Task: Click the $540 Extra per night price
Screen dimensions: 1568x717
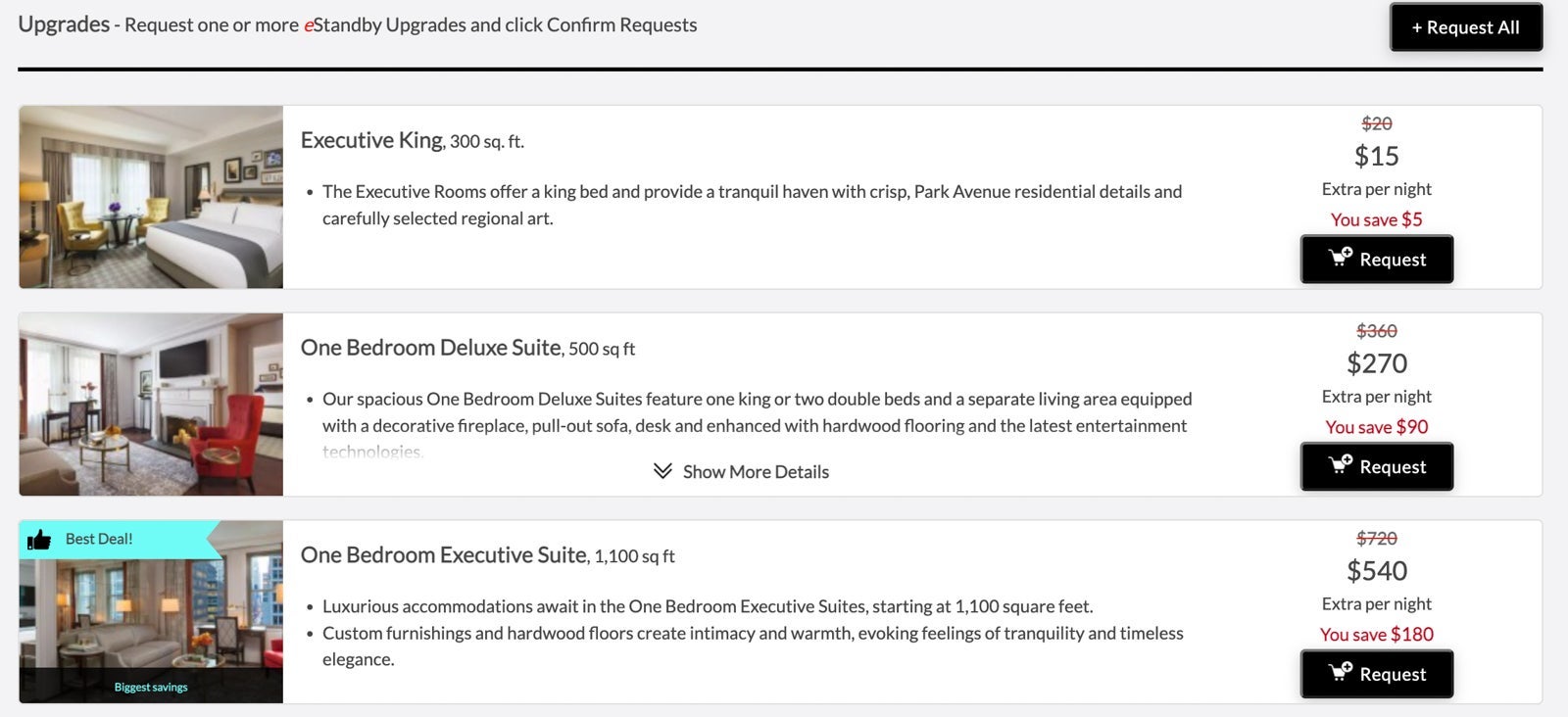Action: pyautogui.click(x=1376, y=571)
